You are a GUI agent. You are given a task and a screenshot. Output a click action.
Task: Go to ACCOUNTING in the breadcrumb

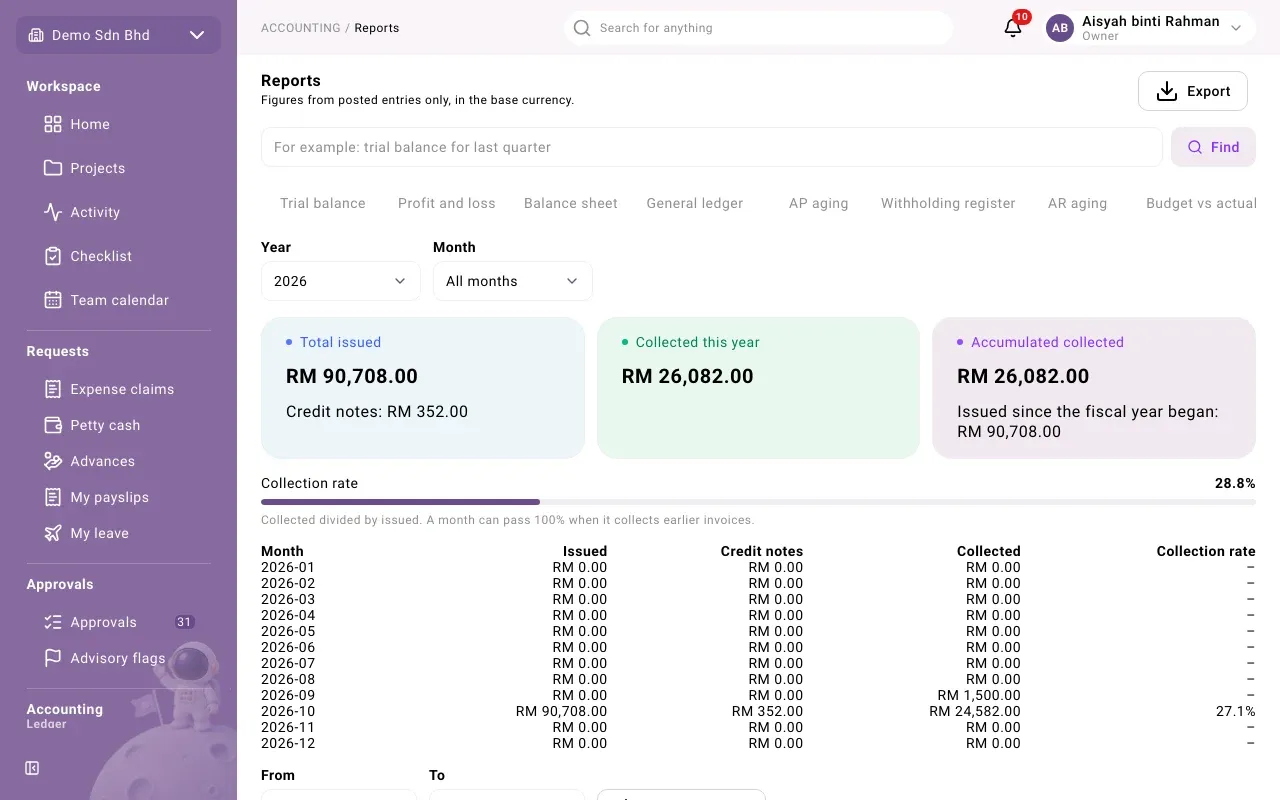coord(301,28)
